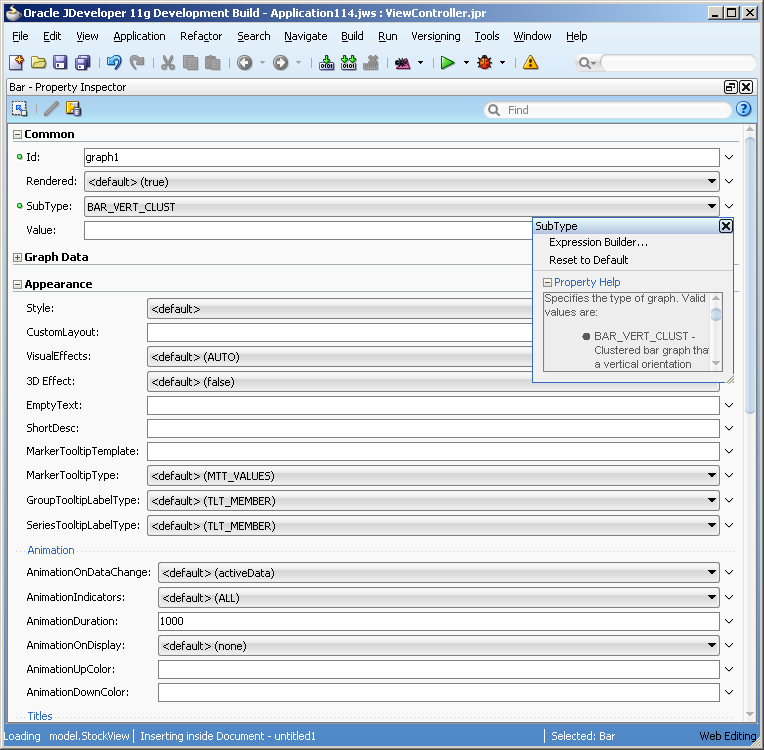
Task: Choose Expression Builder in SubType popup
Action: 598,242
